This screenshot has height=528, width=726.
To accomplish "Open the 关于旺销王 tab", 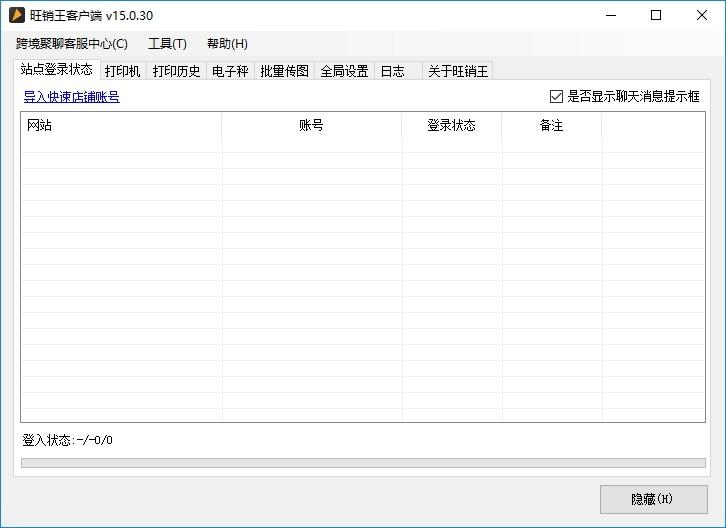I will [457, 71].
